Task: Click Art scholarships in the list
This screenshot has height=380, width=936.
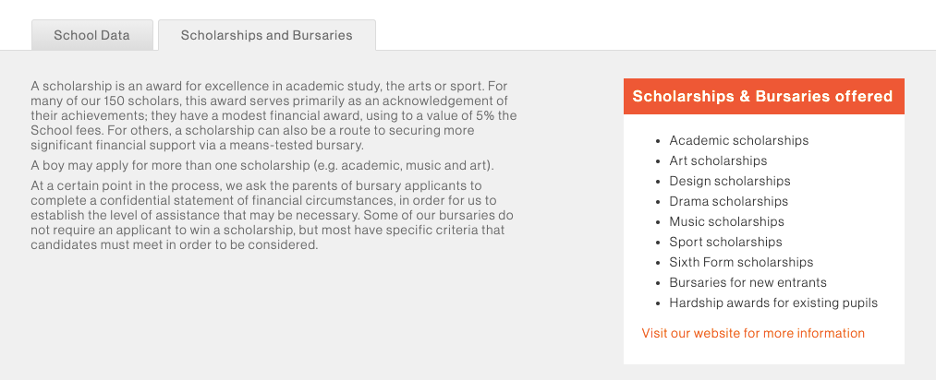Action: click(x=718, y=160)
